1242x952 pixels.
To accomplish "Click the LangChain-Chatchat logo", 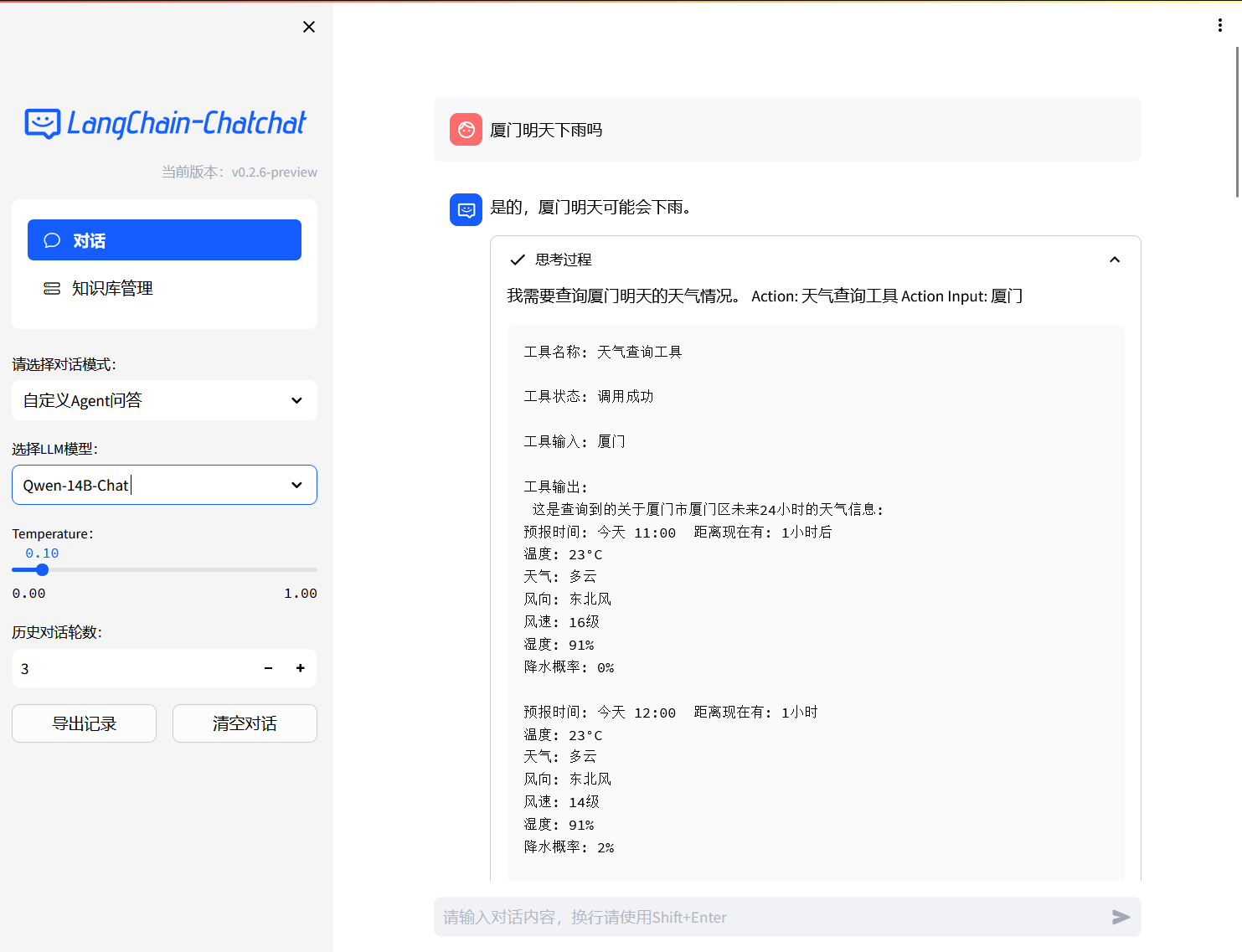I will [166, 124].
